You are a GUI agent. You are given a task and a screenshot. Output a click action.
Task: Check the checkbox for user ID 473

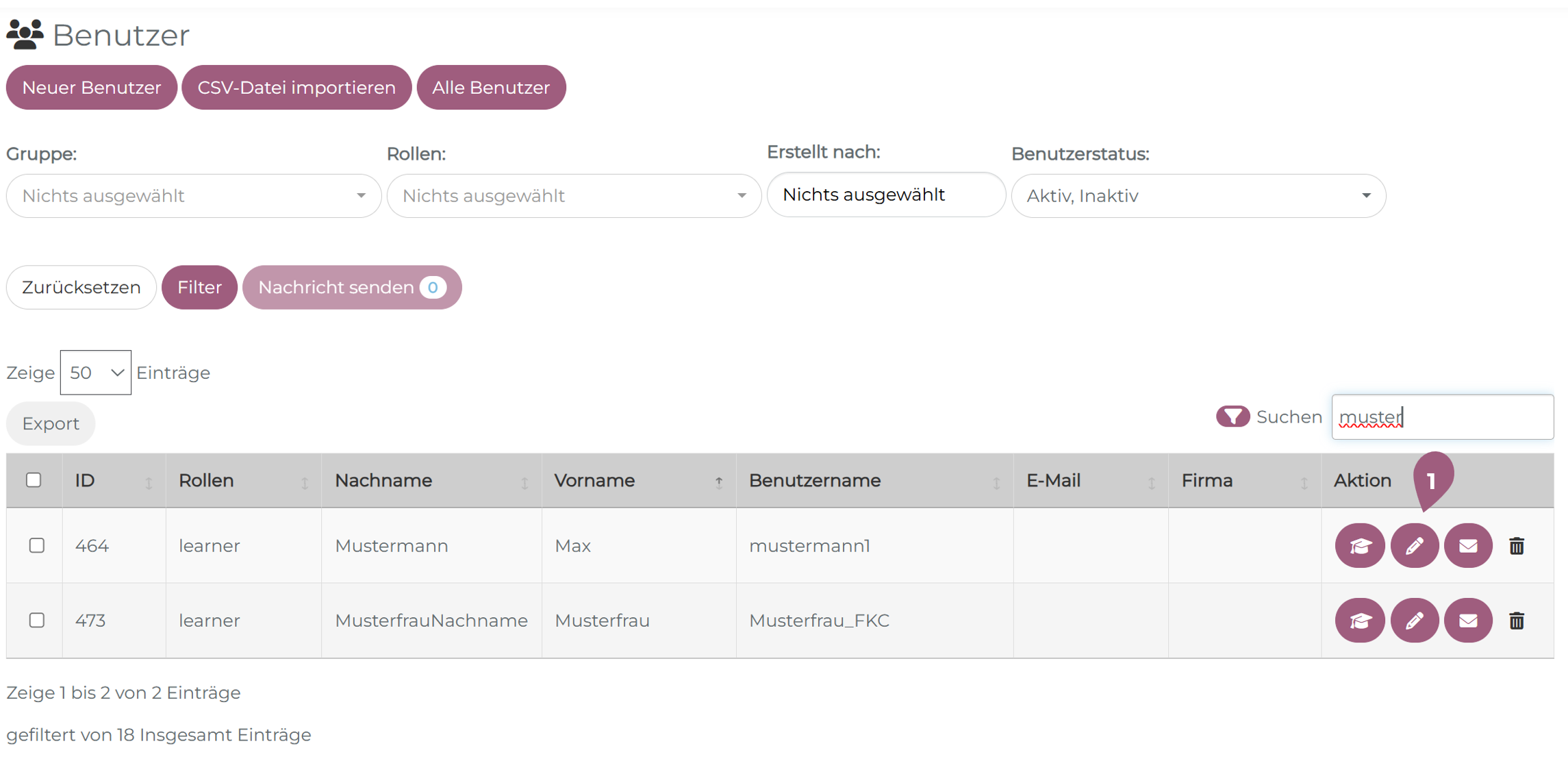37,621
